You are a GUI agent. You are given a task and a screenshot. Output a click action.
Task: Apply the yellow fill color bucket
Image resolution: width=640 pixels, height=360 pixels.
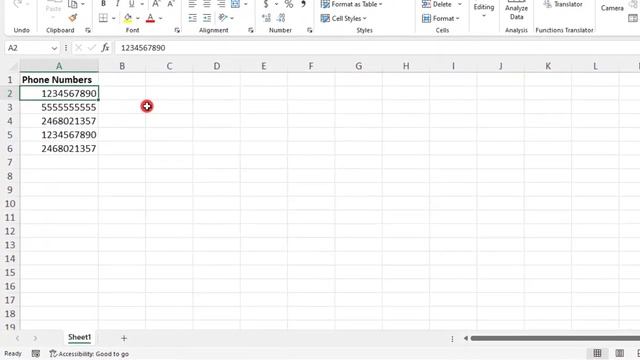click(x=128, y=18)
